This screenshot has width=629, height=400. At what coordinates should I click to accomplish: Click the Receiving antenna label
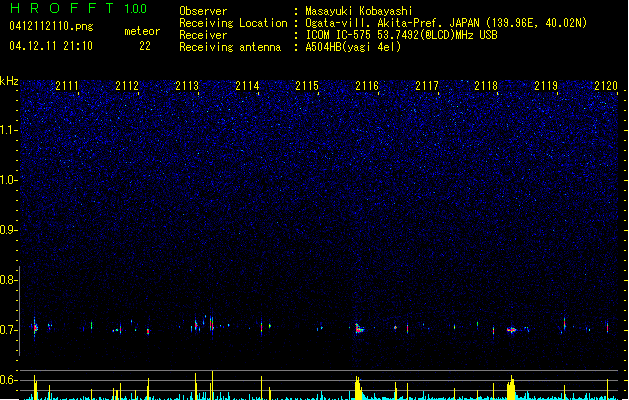(x=230, y=47)
